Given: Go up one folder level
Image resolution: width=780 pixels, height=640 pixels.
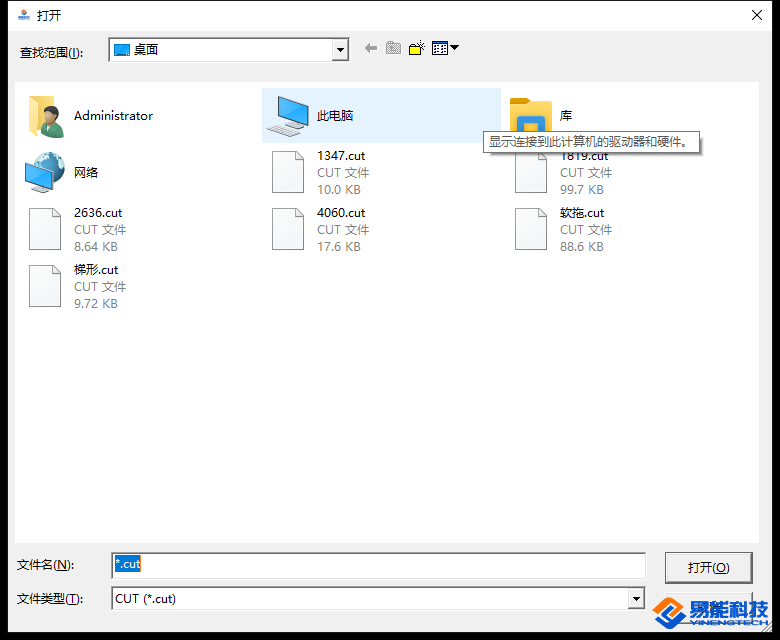Looking at the screenshot, I should pos(393,48).
